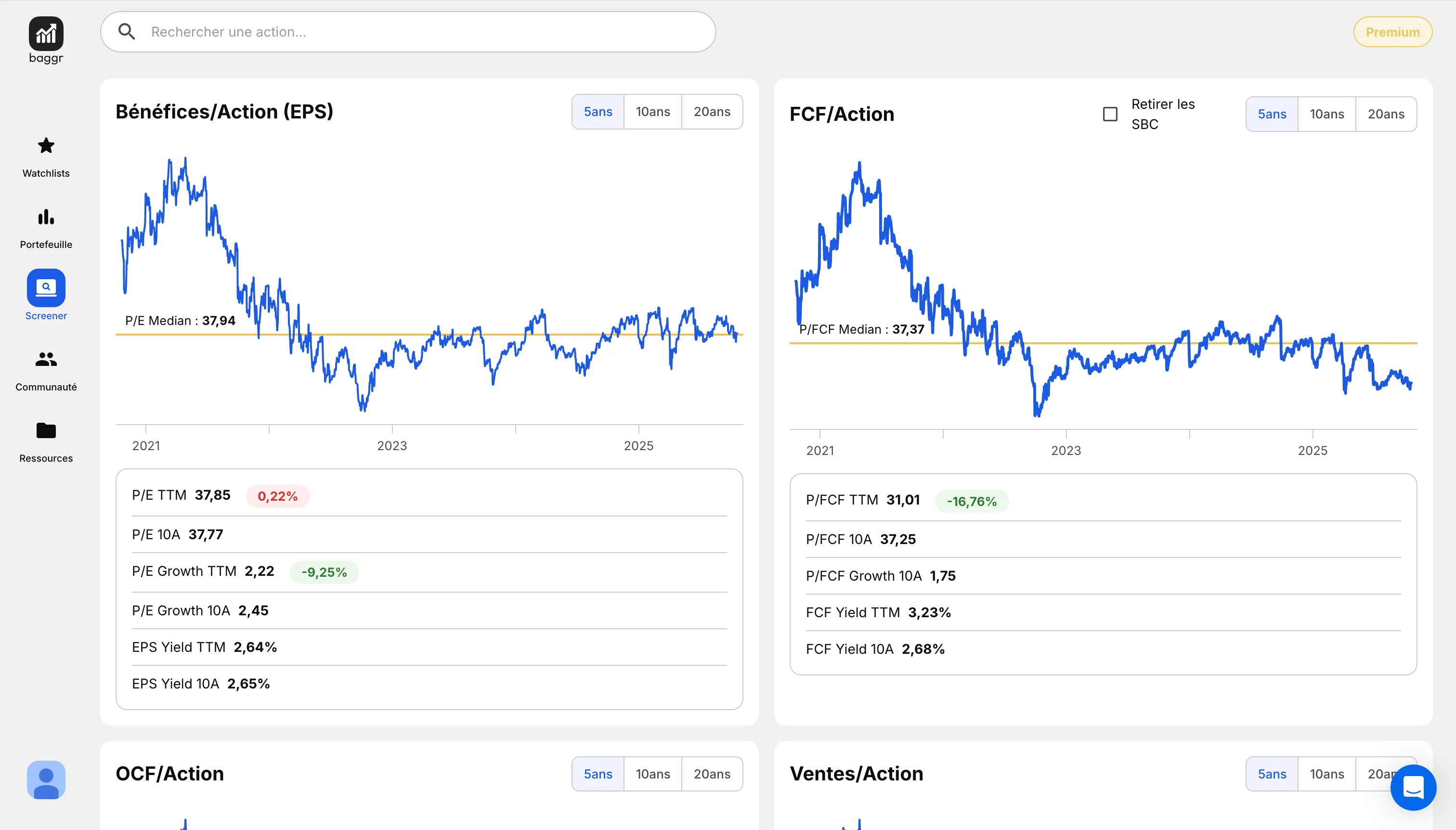Open the user profile avatar

click(46, 780)
